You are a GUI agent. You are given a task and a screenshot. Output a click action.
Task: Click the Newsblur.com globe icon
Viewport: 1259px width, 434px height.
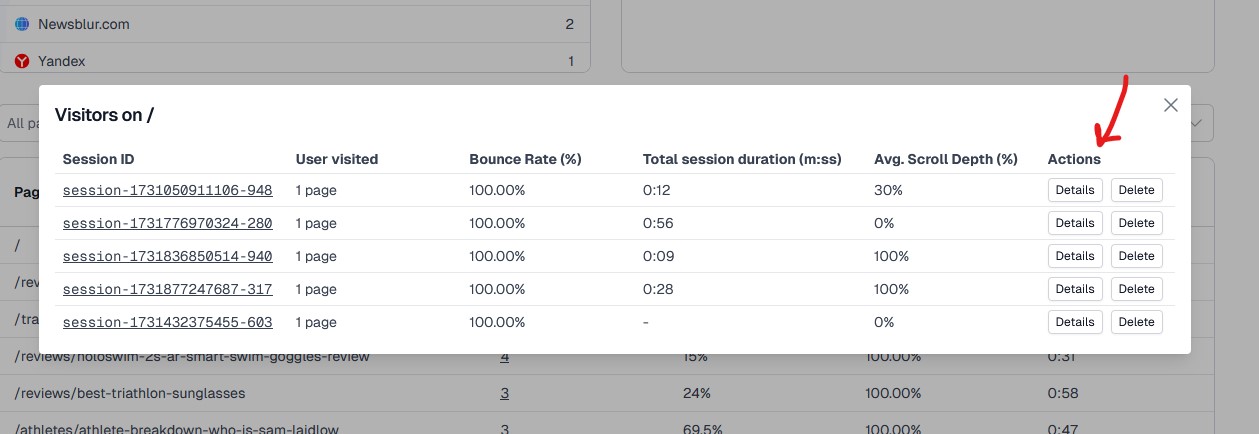22,24
